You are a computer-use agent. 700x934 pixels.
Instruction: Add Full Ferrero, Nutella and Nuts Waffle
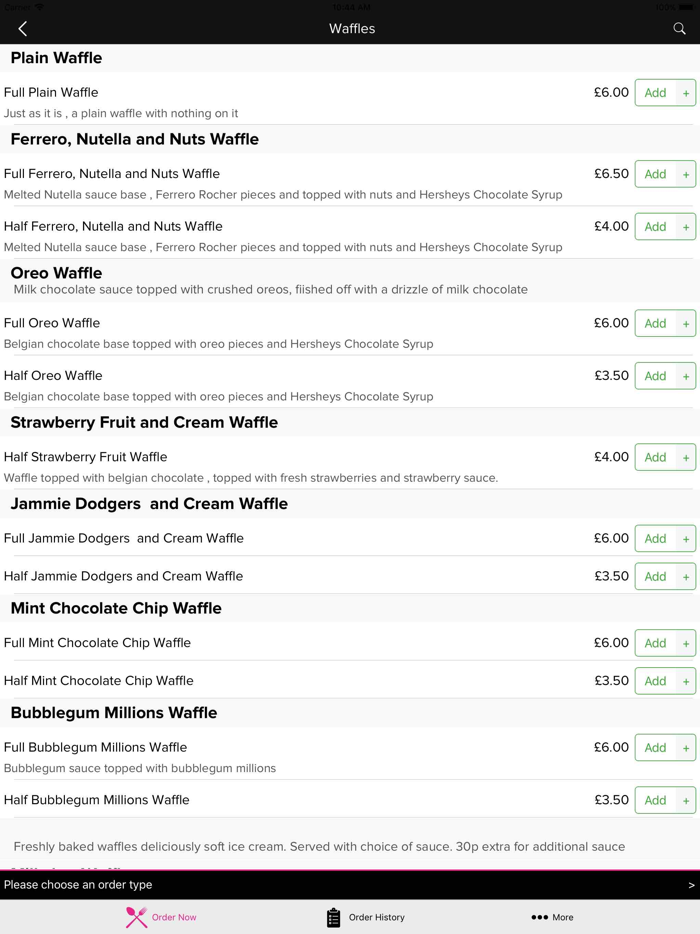click(665, 174)
